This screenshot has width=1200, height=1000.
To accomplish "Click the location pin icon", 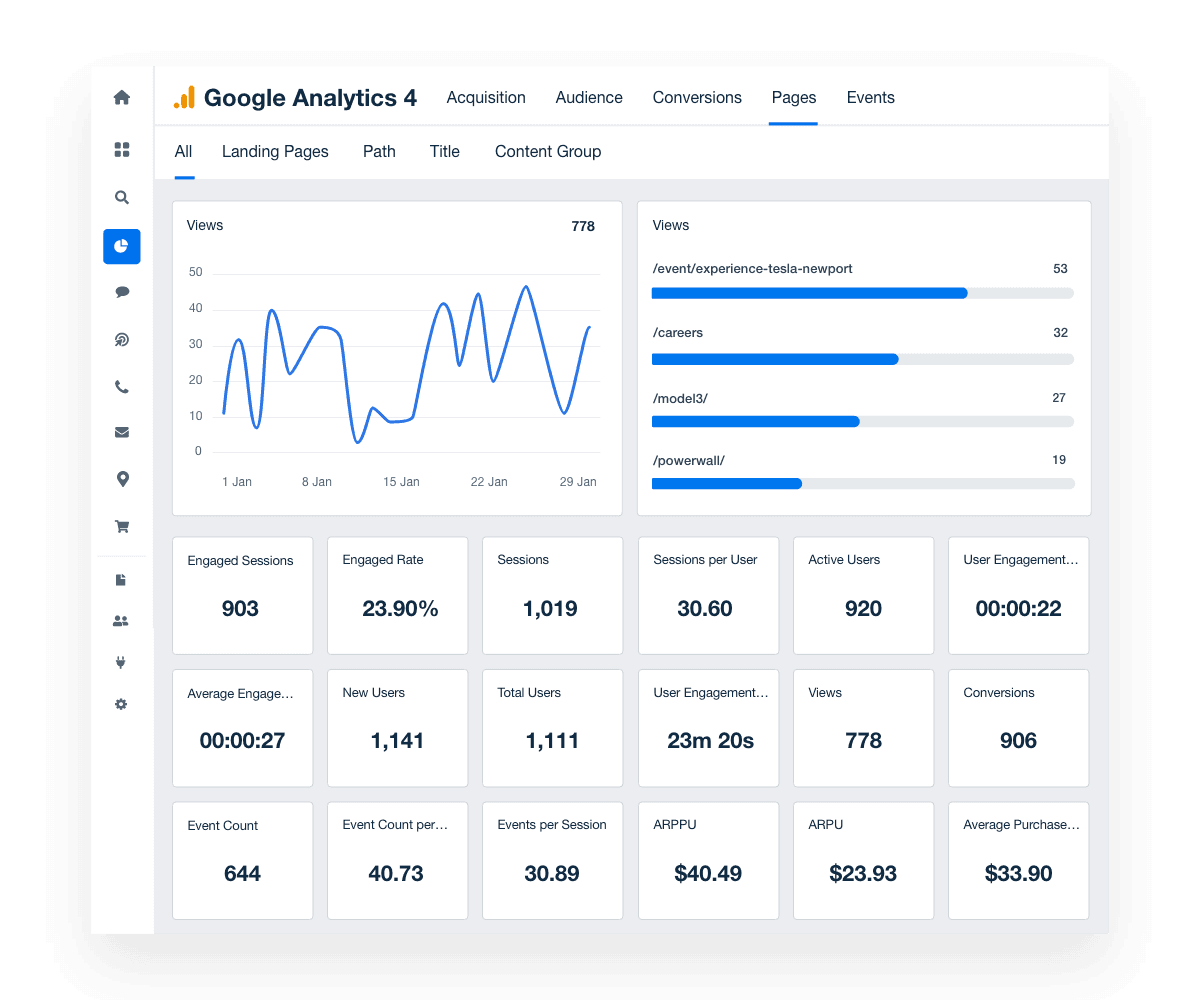I will coord(121,478).
